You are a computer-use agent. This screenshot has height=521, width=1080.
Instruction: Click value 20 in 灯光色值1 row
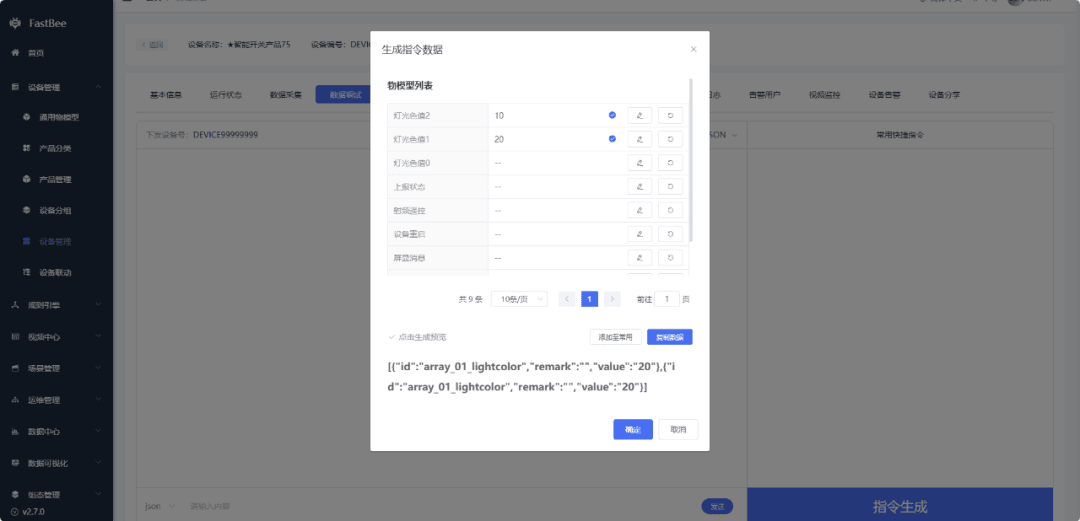(x=499, y=139)
